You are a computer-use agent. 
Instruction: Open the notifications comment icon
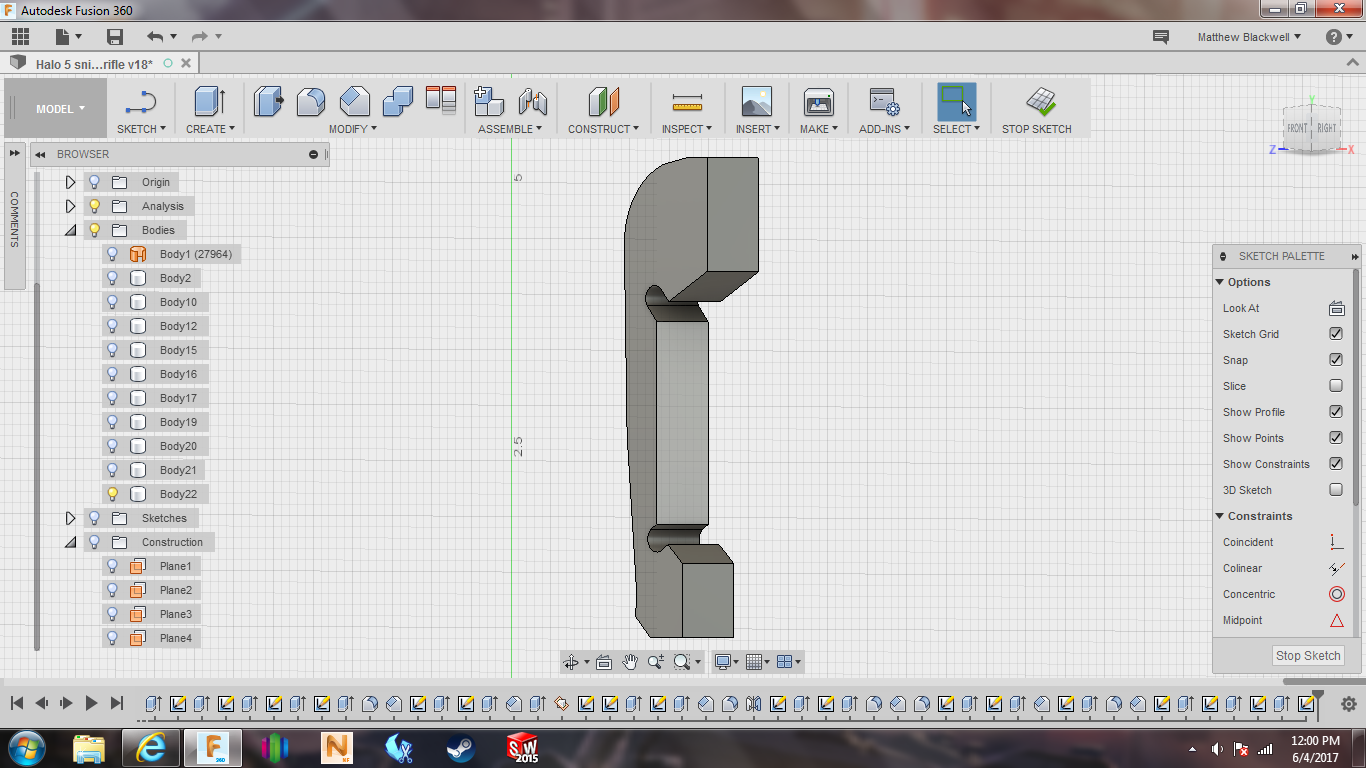[1161, 37]
